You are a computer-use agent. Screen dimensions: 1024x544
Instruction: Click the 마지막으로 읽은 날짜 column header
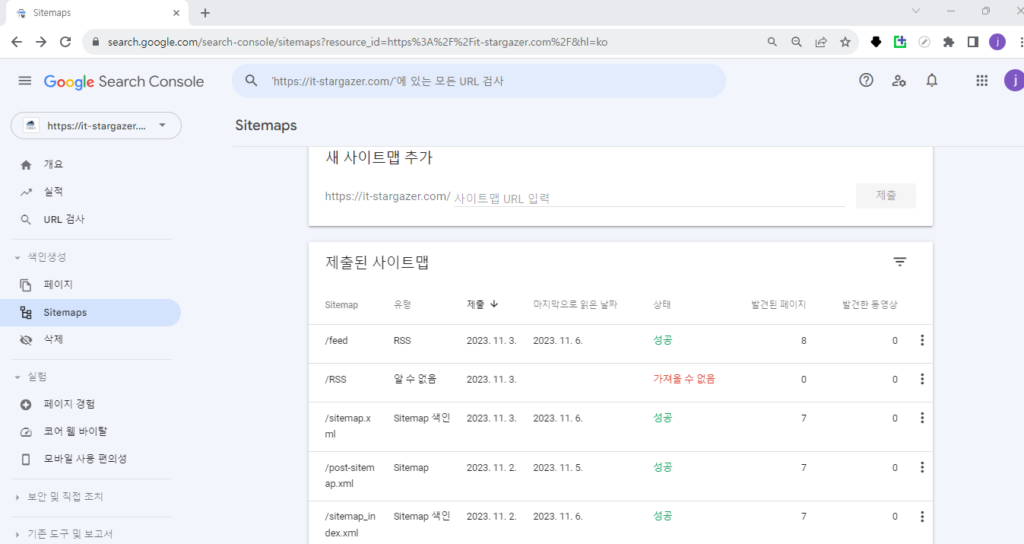(575, 305)
